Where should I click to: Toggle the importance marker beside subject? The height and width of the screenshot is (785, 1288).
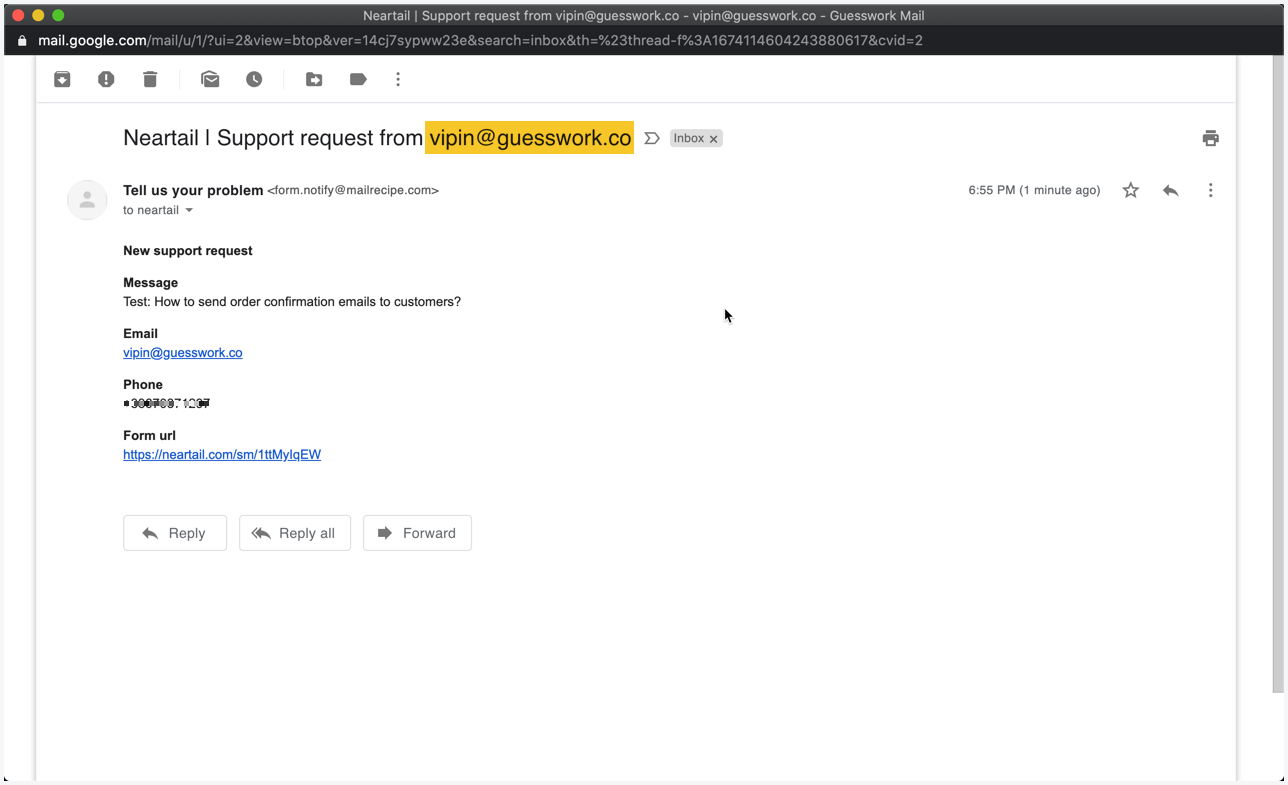click(x=652, y=138)
